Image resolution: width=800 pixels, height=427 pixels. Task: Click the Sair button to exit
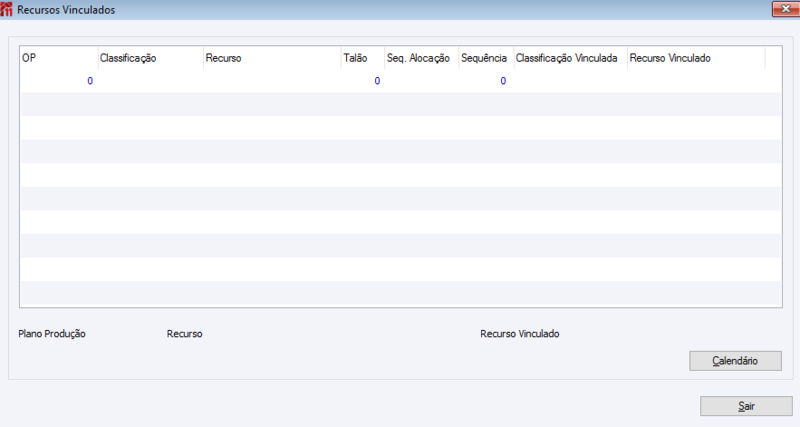point(746,406)
